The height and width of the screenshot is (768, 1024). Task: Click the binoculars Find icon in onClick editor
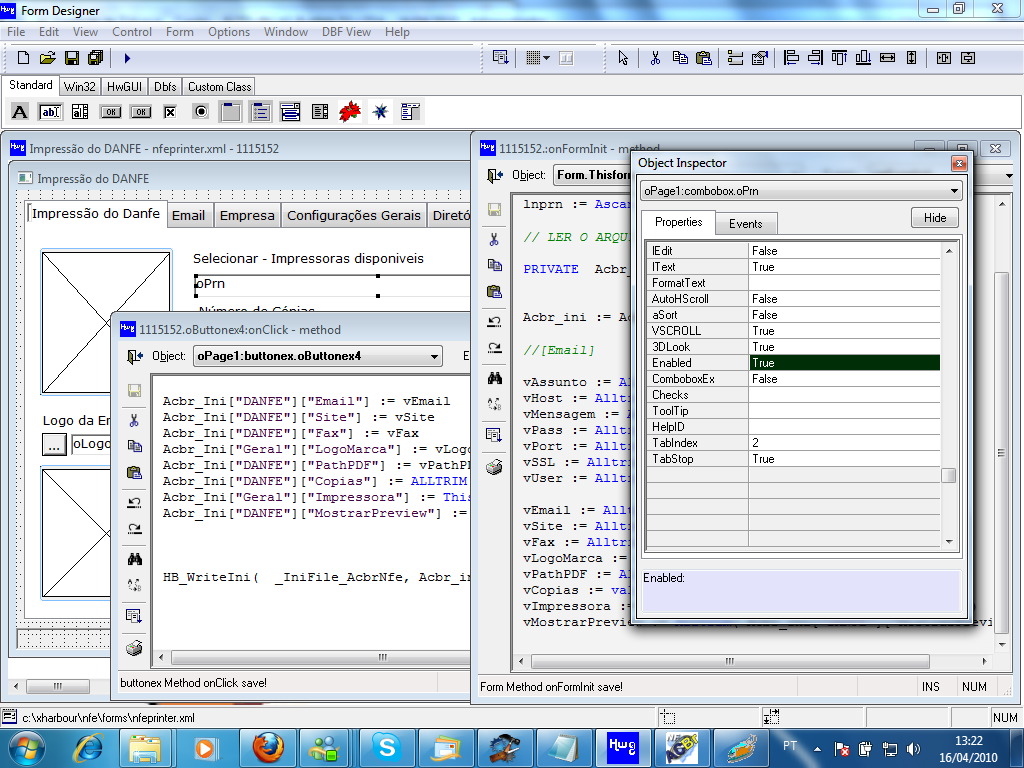click(x=133, y=559)
